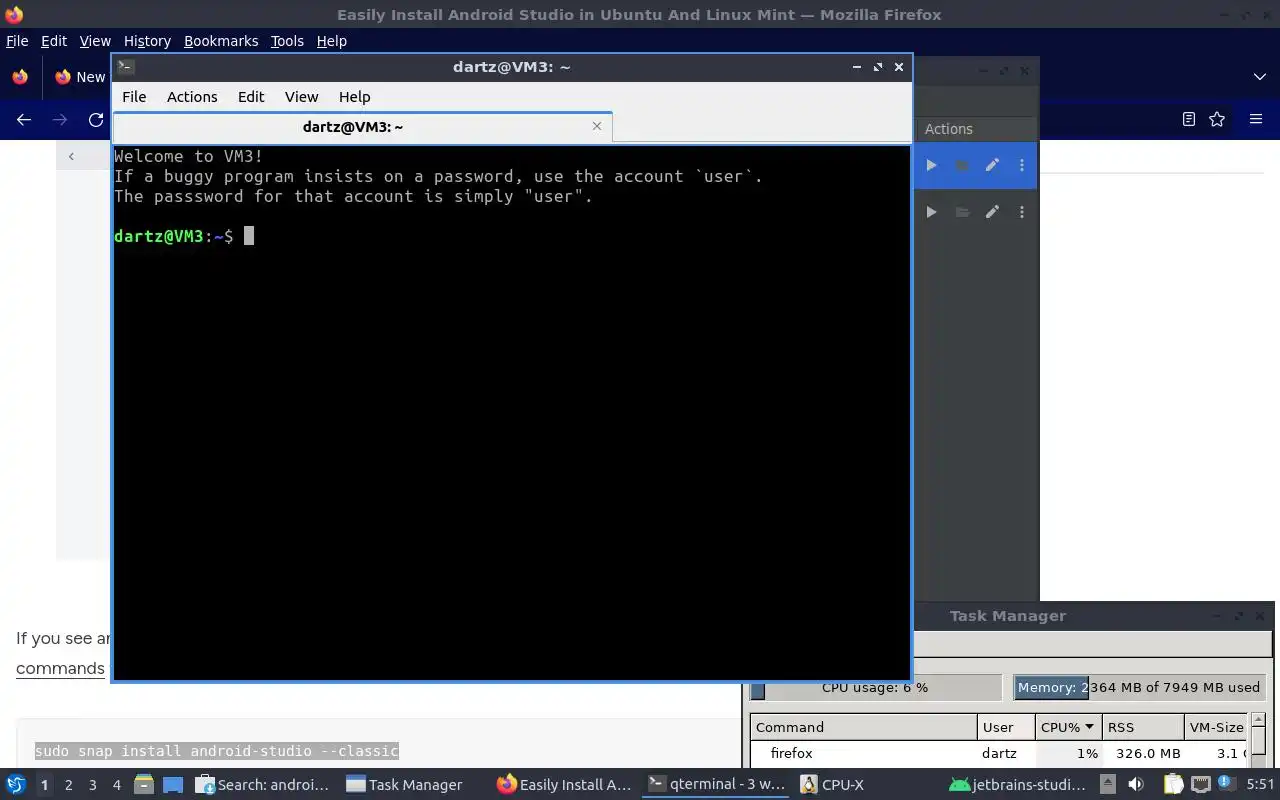
Task: Open the Help menu in qterminal
Action: (x=354, y=97)
